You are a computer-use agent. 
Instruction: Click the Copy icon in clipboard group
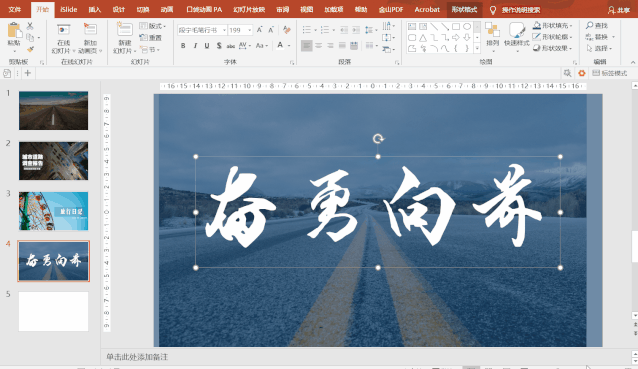tap(30, 37)
